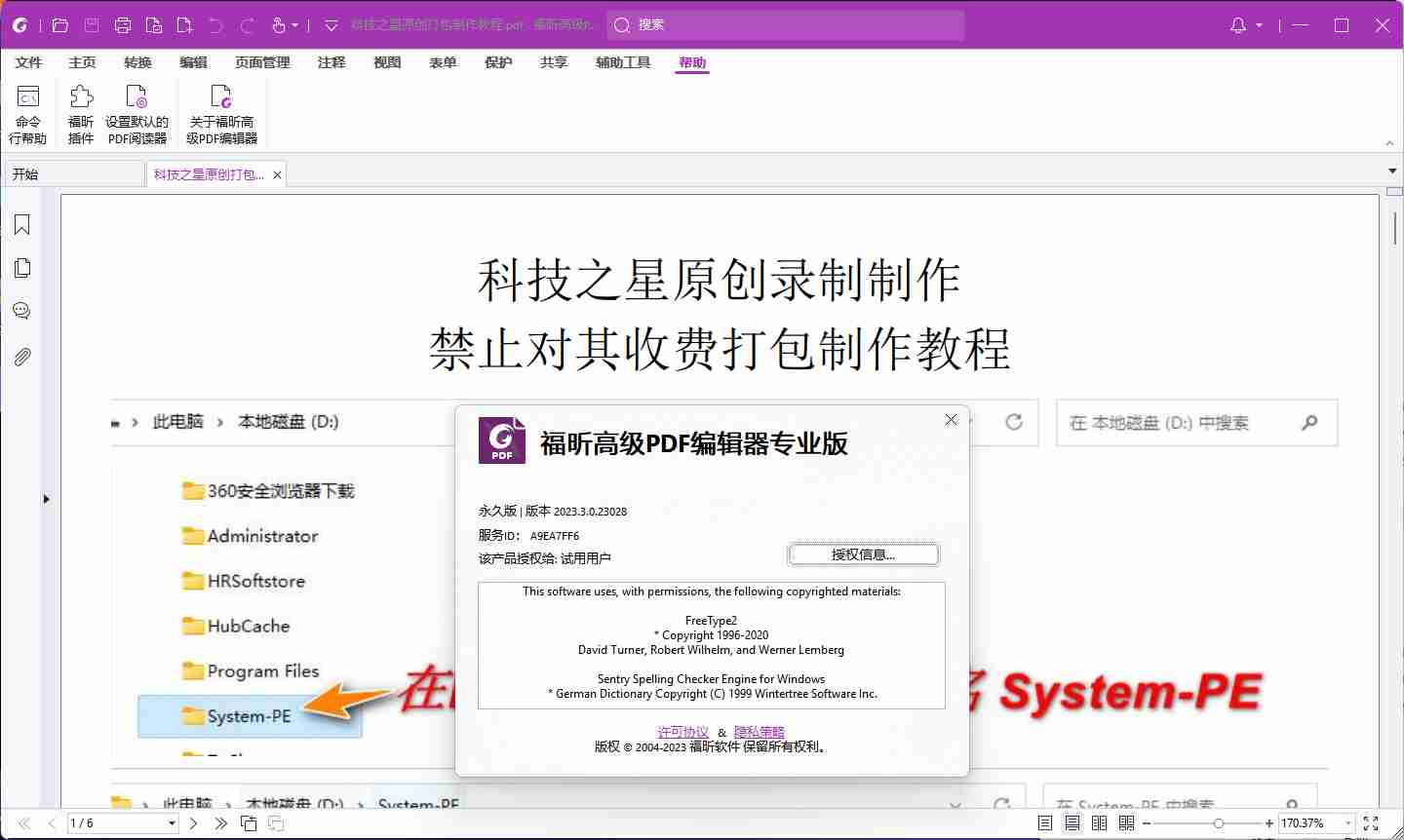Screen dimensions: 1404x840
Task: Click the zoom slider handle
Action: point(1219,823)
